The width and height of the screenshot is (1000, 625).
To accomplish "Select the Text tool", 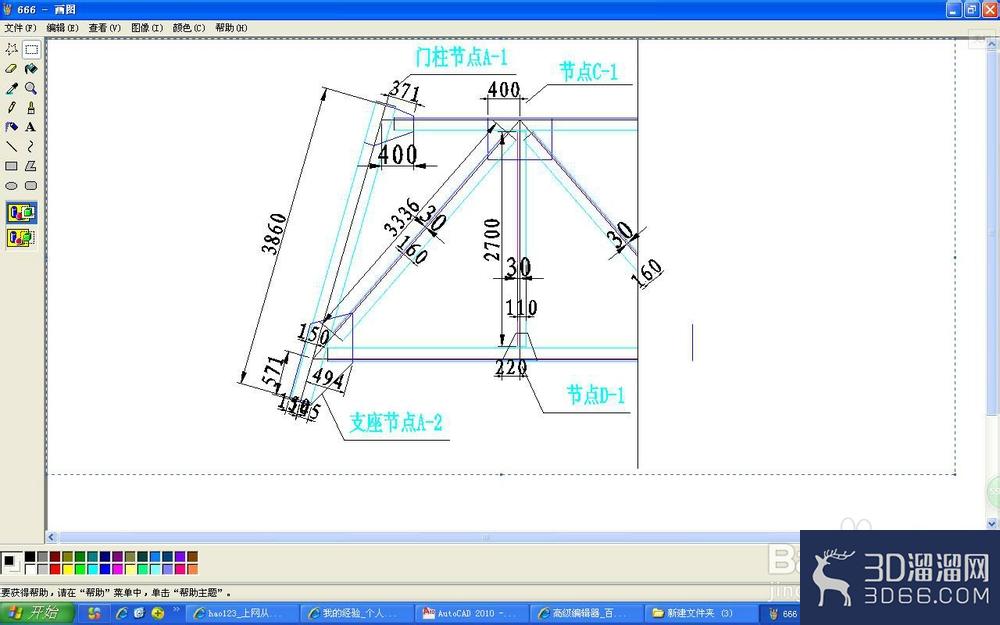I will click(31, 127).
